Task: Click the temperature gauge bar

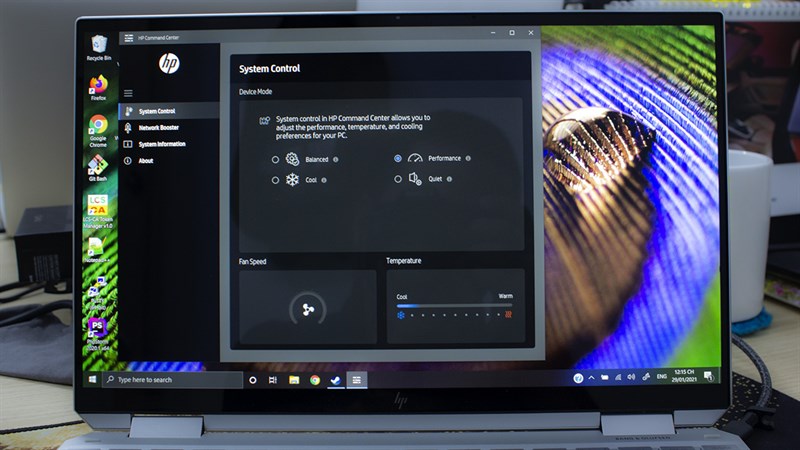Action: (454, 306)
